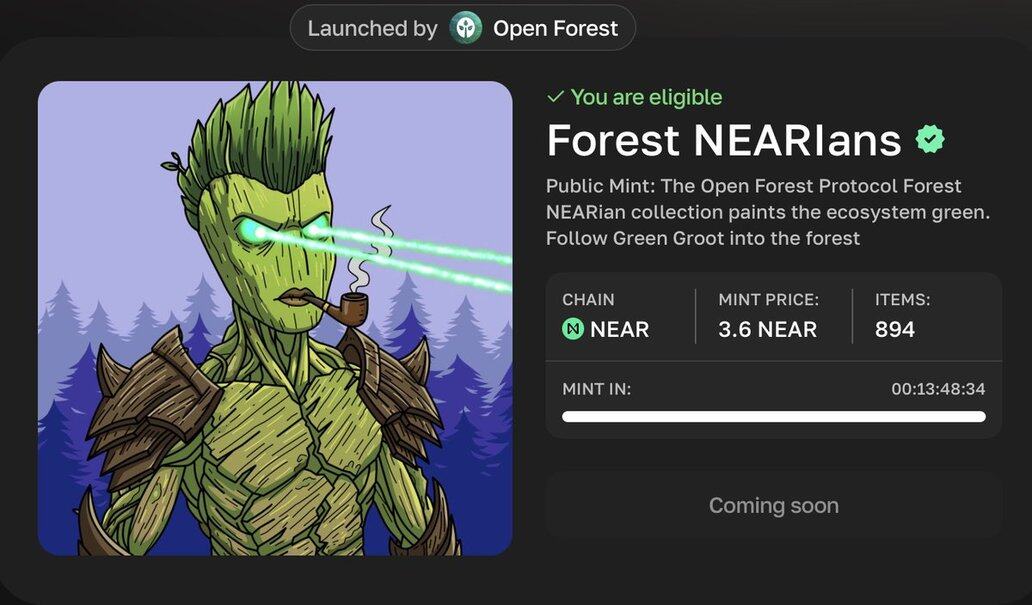This screenshot has height=605, width=1032.
Task: Click the MINT IN label
Action: click(596, 389)
